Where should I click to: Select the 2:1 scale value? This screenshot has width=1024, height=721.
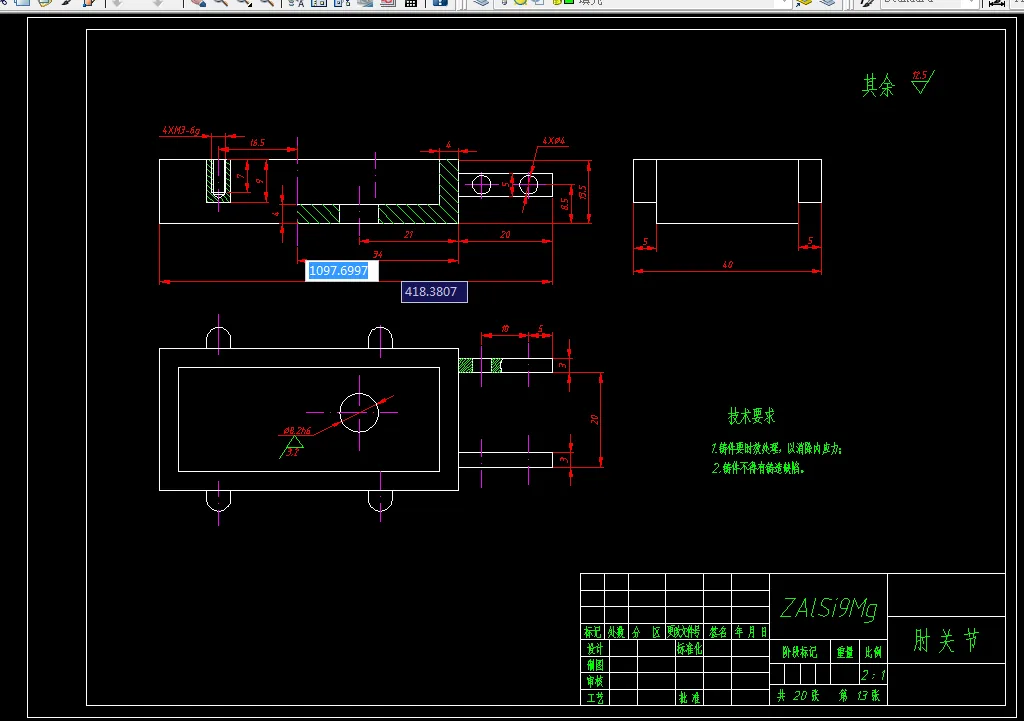click(x=873, y=675)
